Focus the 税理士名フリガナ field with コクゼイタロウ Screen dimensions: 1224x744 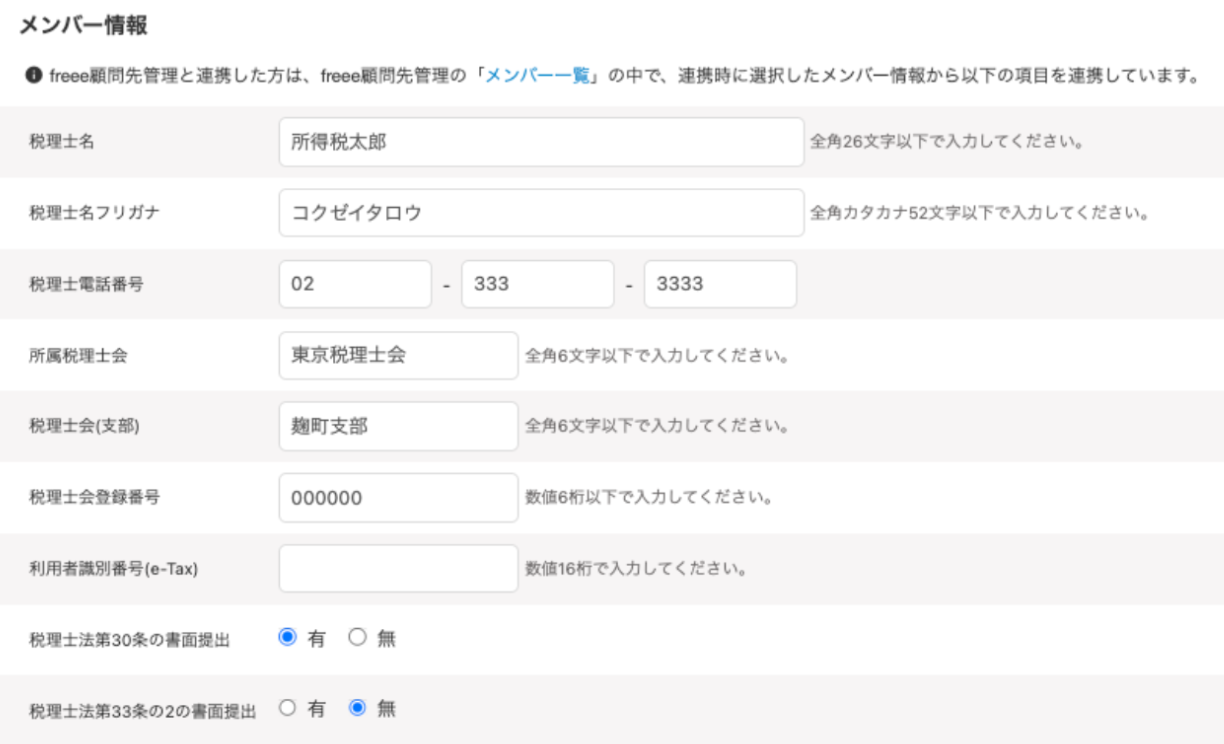(x=540, y=213)
